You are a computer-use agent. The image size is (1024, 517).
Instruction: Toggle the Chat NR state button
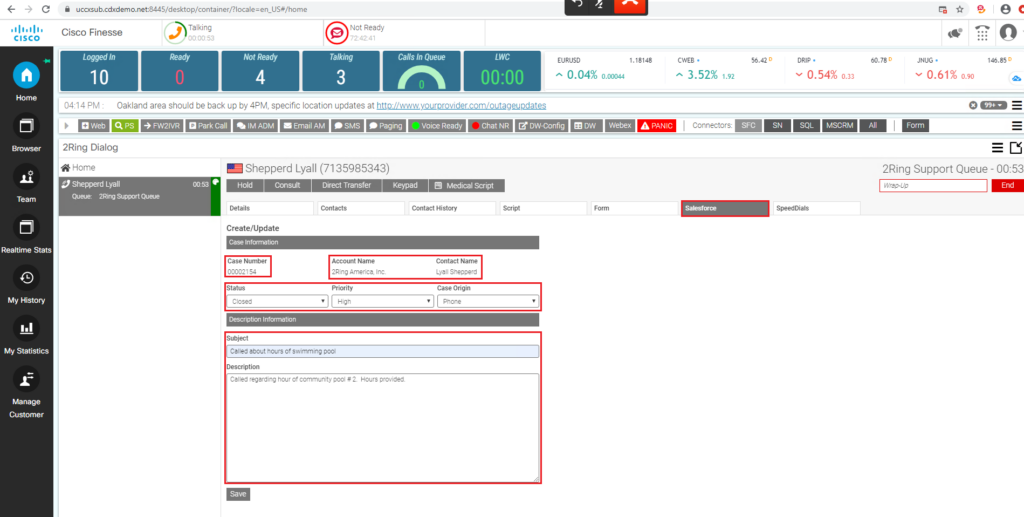(x=490, y=126)
